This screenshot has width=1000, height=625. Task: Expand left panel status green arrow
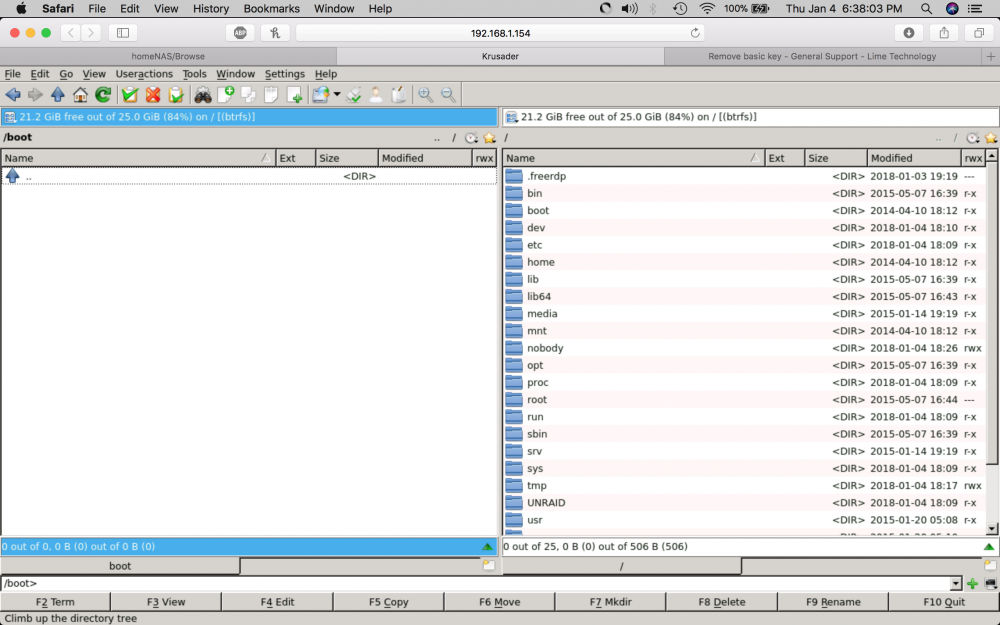pos(487,547)
